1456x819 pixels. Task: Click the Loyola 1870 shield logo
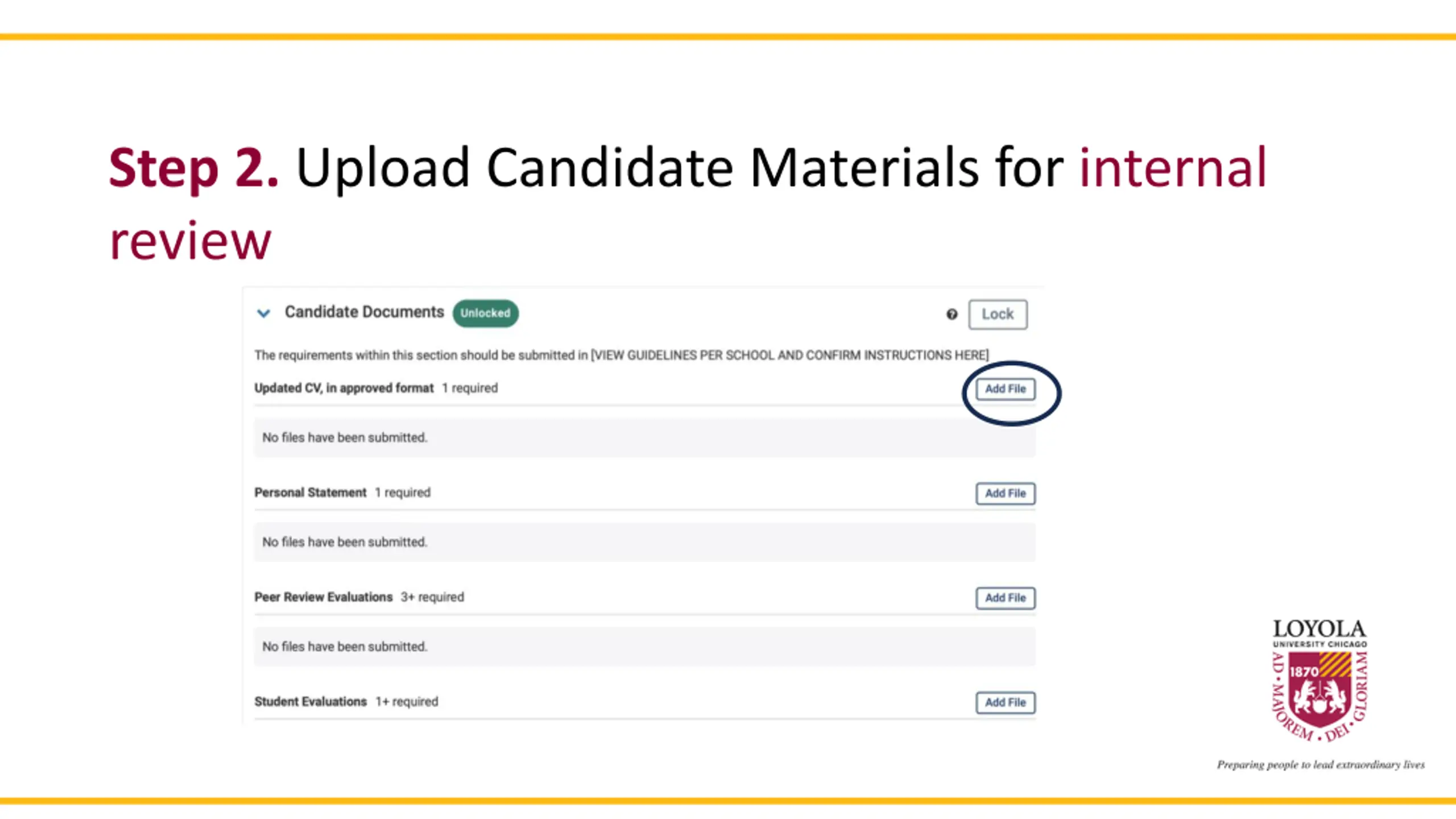click(1319, 695)
